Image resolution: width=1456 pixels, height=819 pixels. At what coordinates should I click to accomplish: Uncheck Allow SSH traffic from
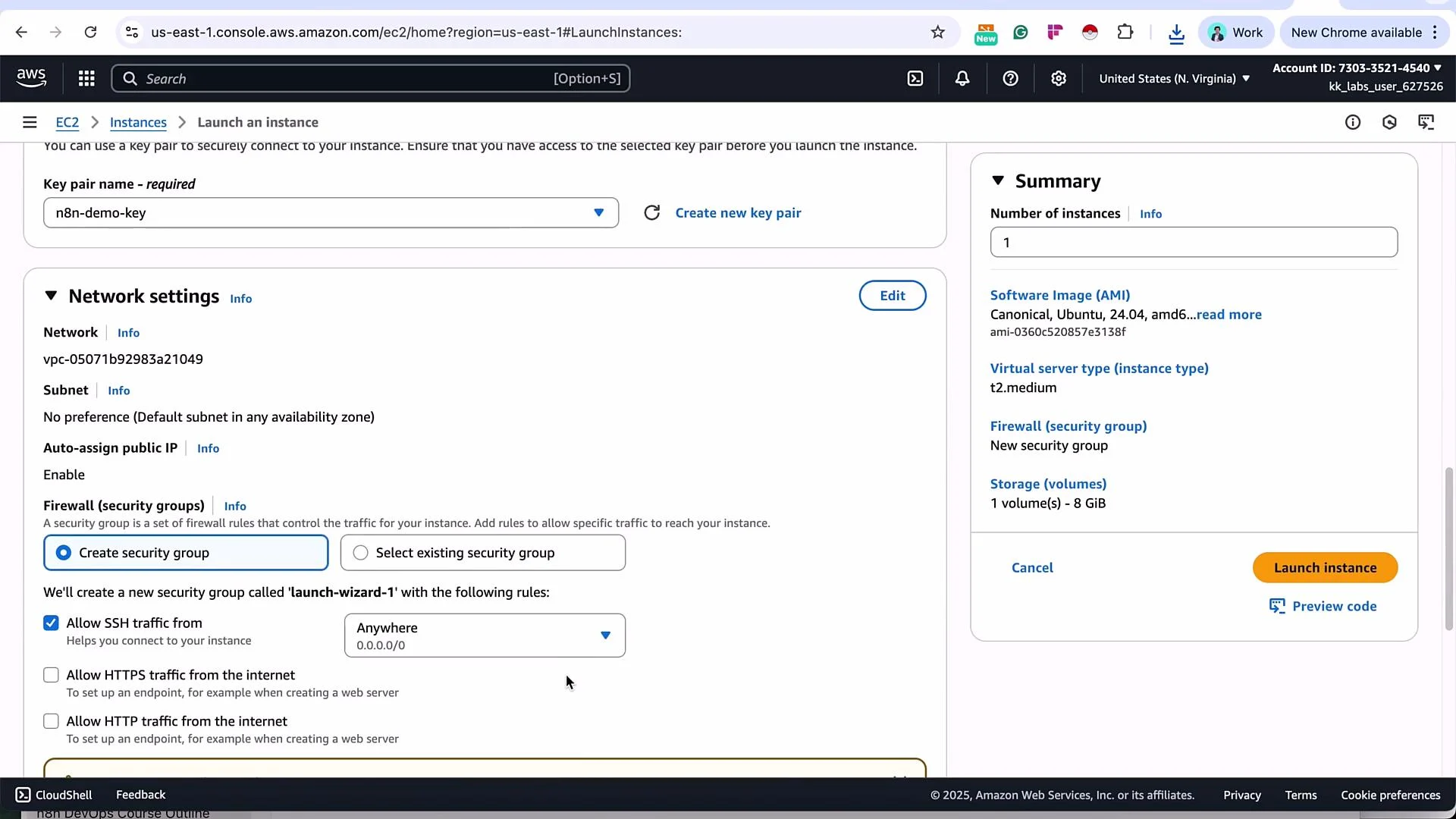(51, 623)
